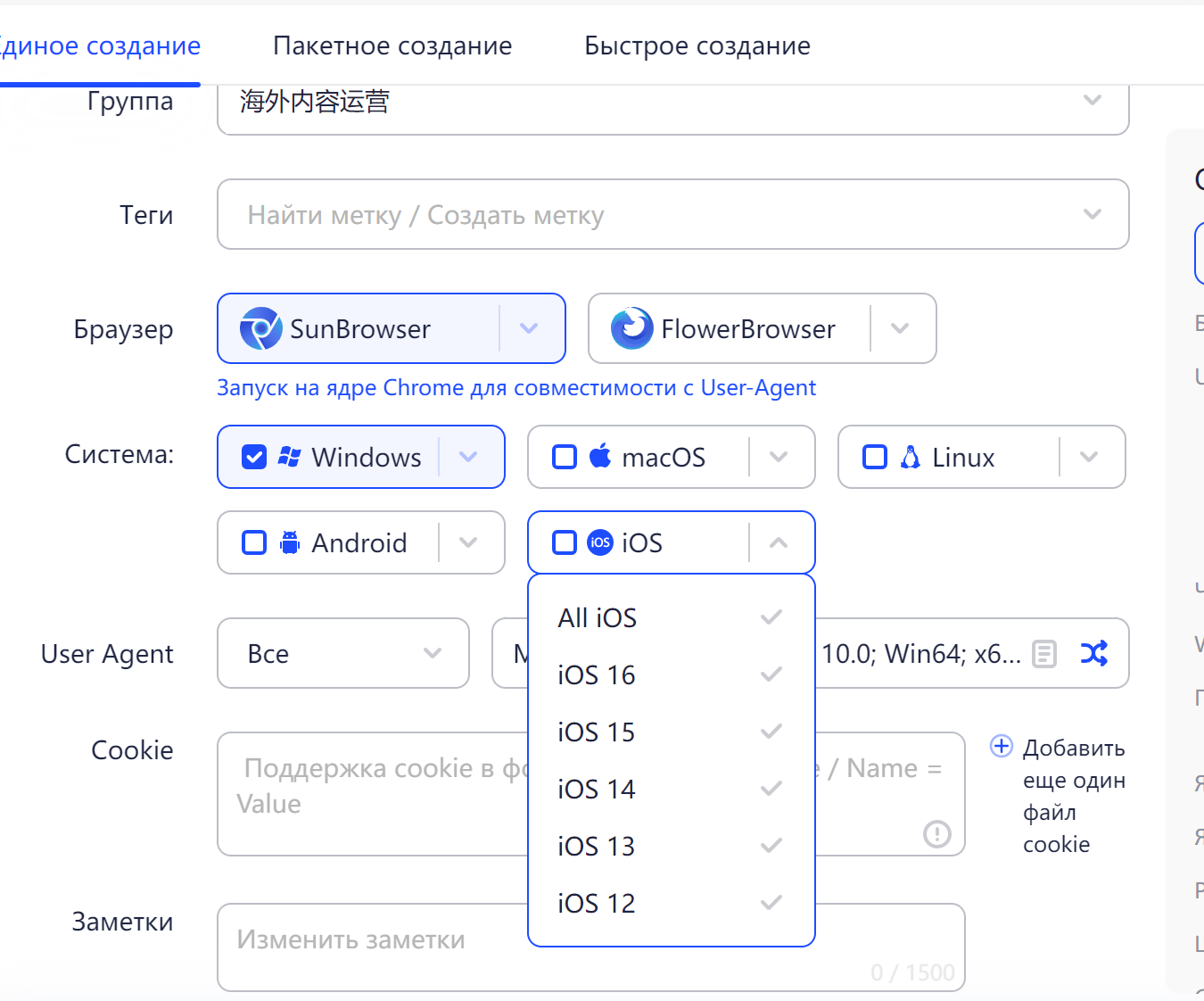Randomize User Agent with shuffle icon
Image resolution: width=1204 pixels, height=1001 pixels.
coord(1094,654)
